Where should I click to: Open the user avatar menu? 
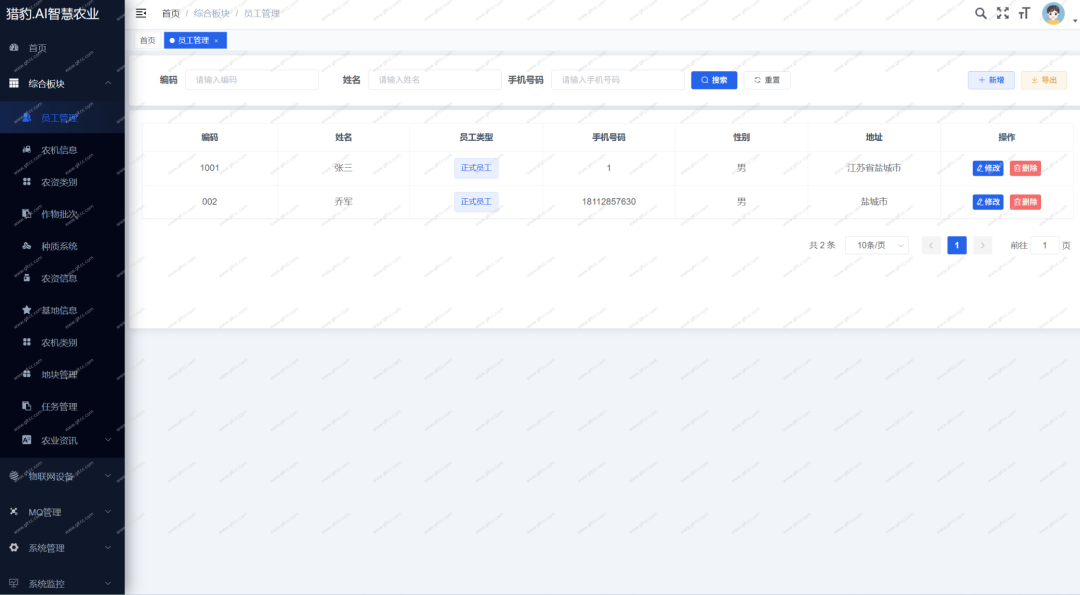pos(1053,13)
